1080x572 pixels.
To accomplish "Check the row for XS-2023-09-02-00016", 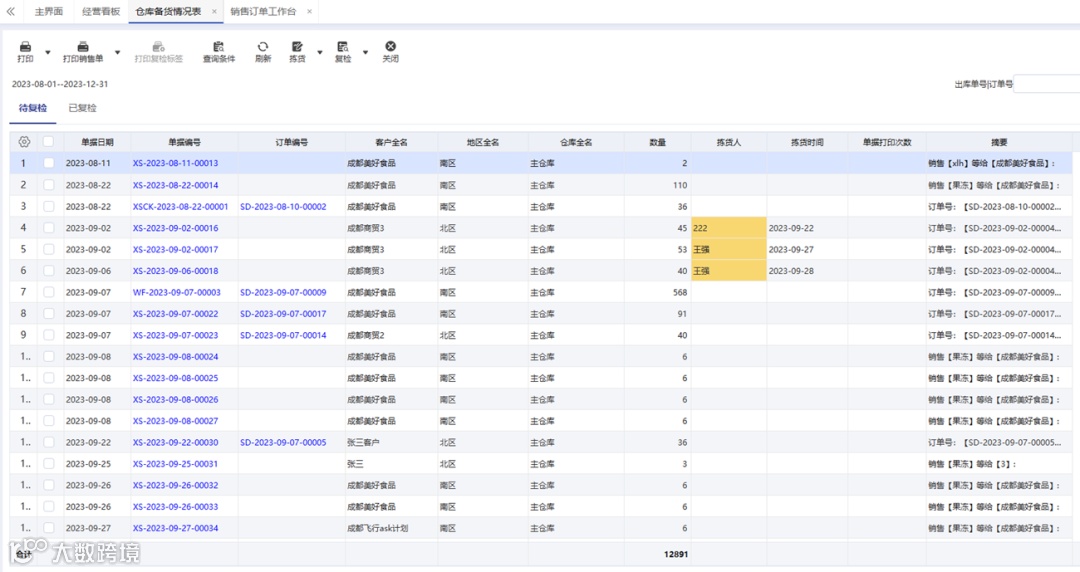I will 48,227.
